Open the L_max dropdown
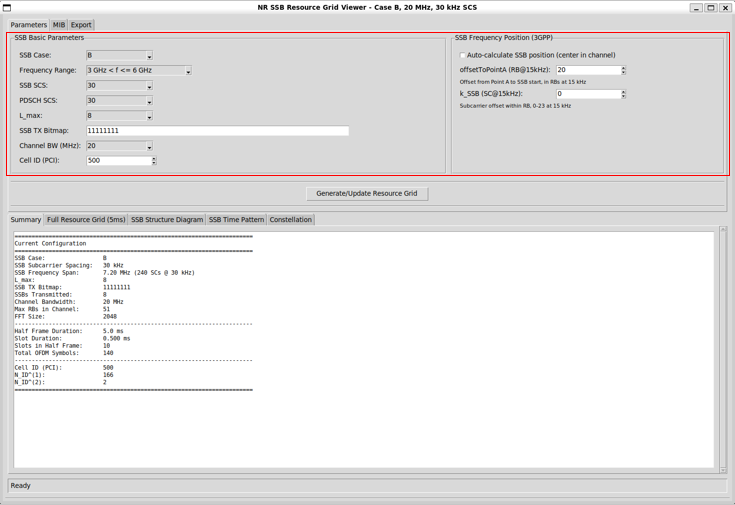The image size is (735, 505). (x=120, y=115)
